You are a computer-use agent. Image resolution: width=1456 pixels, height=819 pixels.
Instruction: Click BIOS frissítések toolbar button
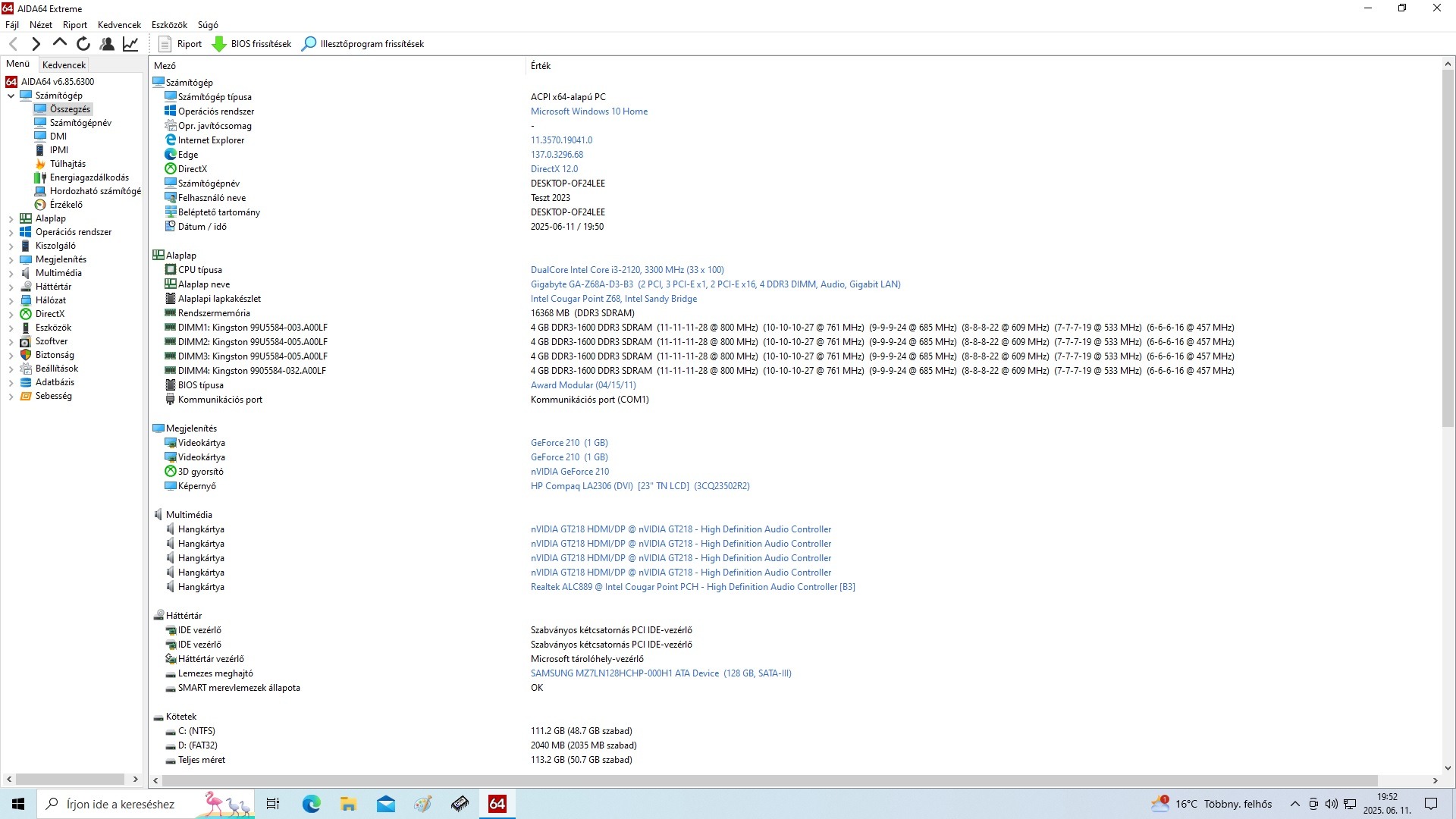pyautogui.click(x=252, y=44)
